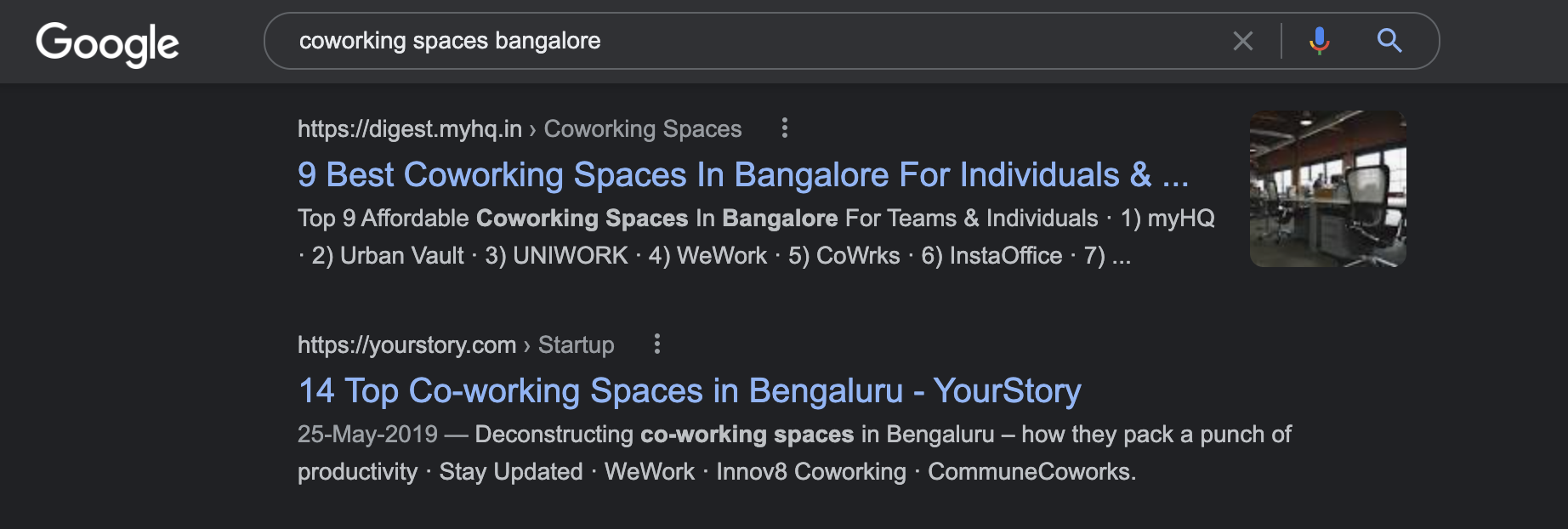This screenshot has width=1568, height=529.
Task: Click the office photo thumbnail
Action: click(1327, 189)
